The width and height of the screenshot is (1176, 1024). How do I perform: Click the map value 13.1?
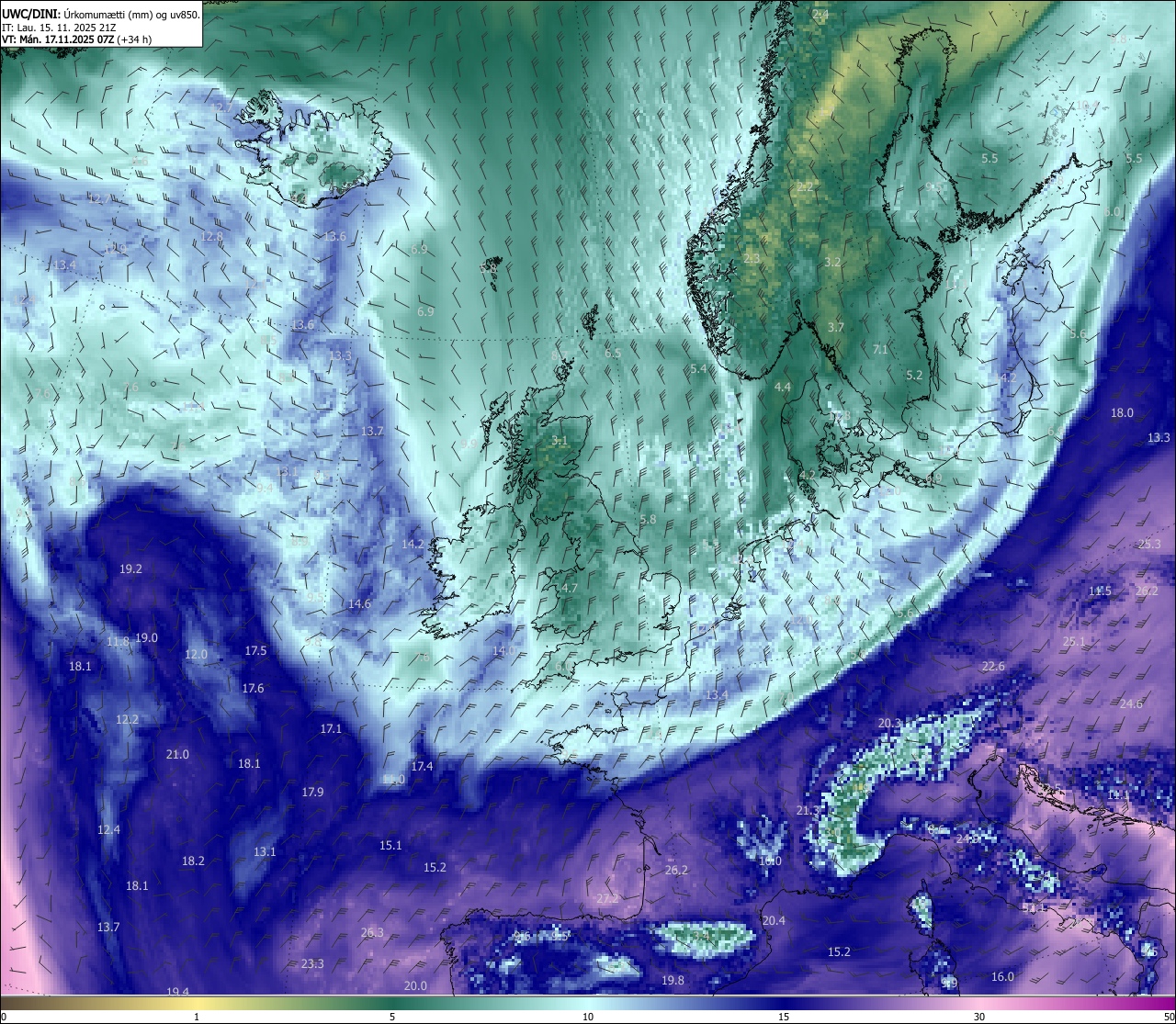[265, 852]
